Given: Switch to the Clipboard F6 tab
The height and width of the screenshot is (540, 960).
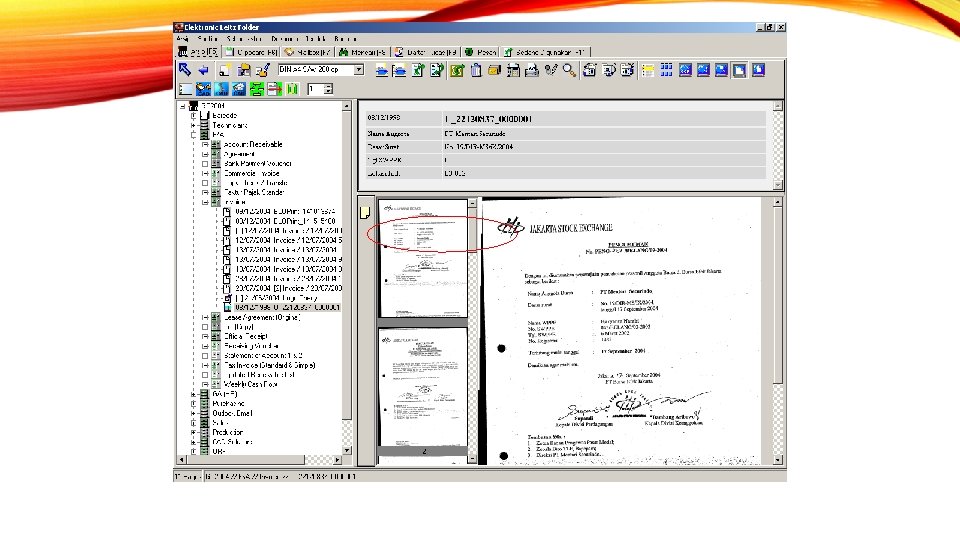Looking at the screenshot, I should (251, 53).
